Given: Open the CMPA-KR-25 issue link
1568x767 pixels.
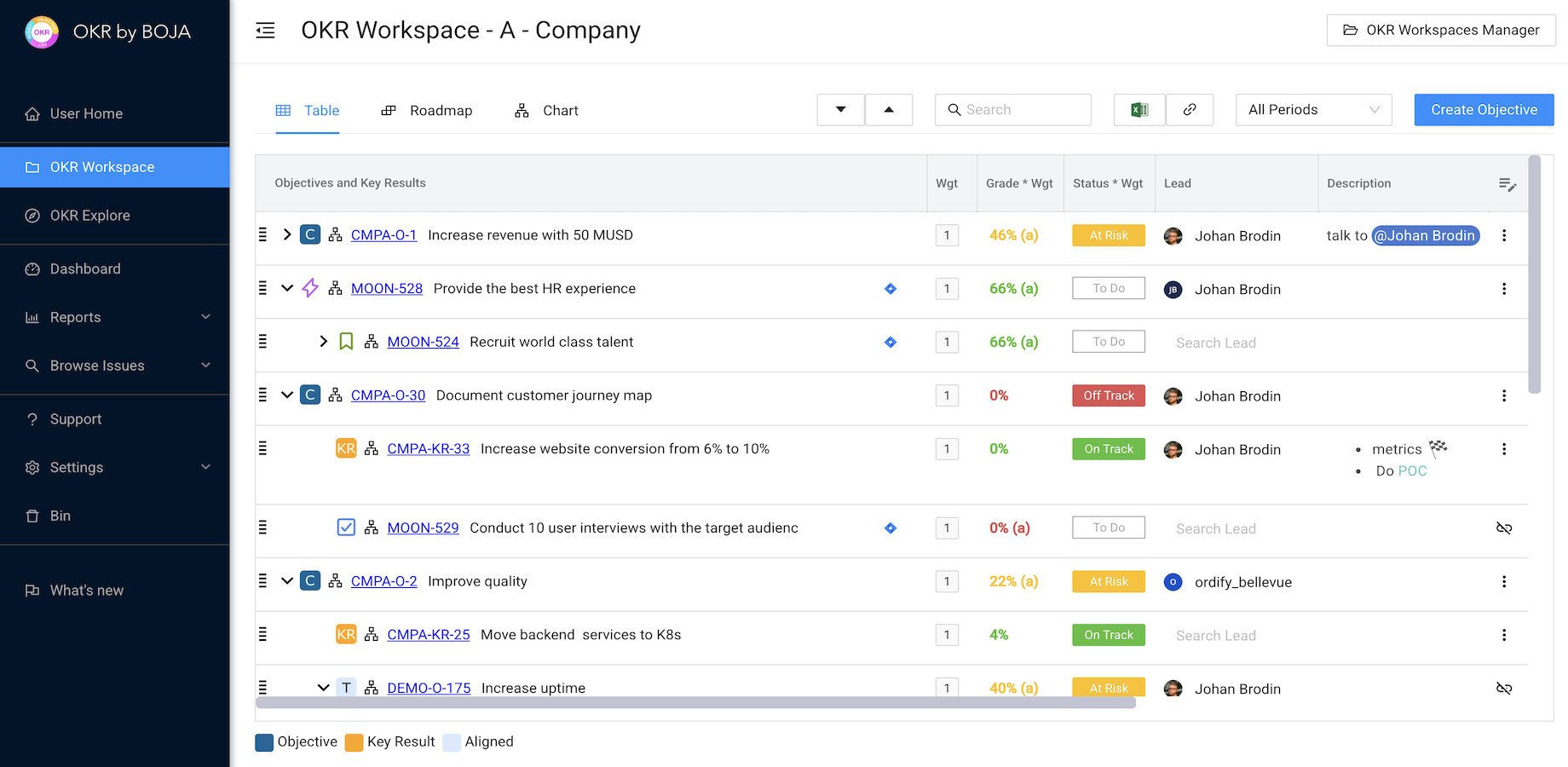Looking at the screenshot, I should point(429,635).
